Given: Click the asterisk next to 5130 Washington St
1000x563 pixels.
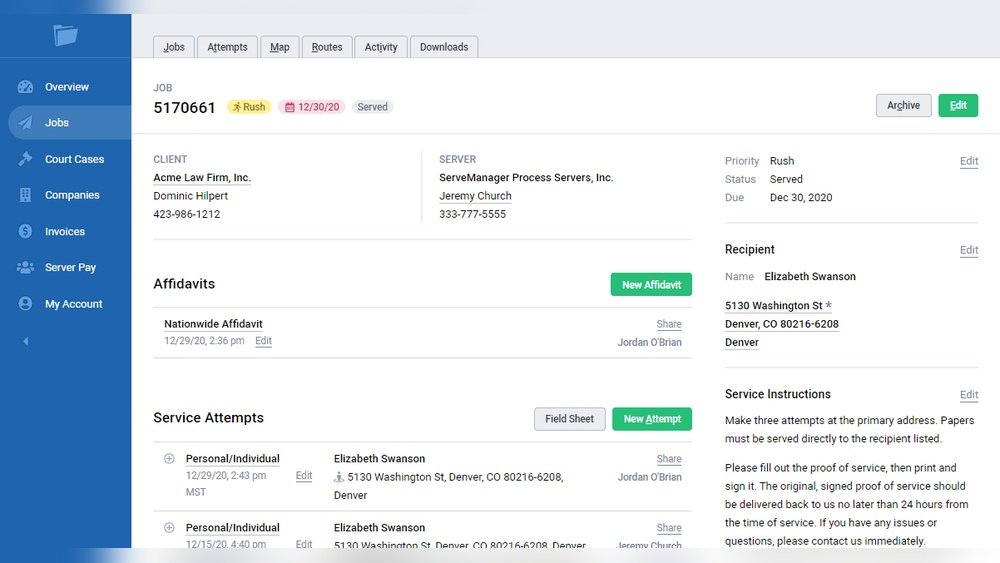Looking at the screenshot, I should pyautogui.click(x=828, y=305).
